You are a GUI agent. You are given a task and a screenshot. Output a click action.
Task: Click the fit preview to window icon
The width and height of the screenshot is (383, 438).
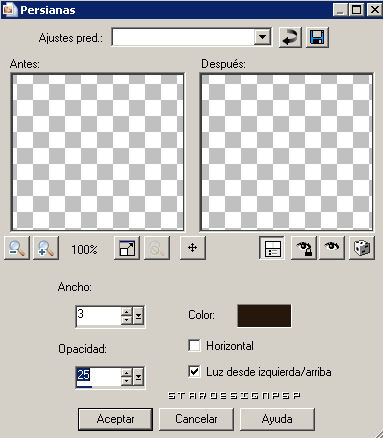(x=127, y=248)
